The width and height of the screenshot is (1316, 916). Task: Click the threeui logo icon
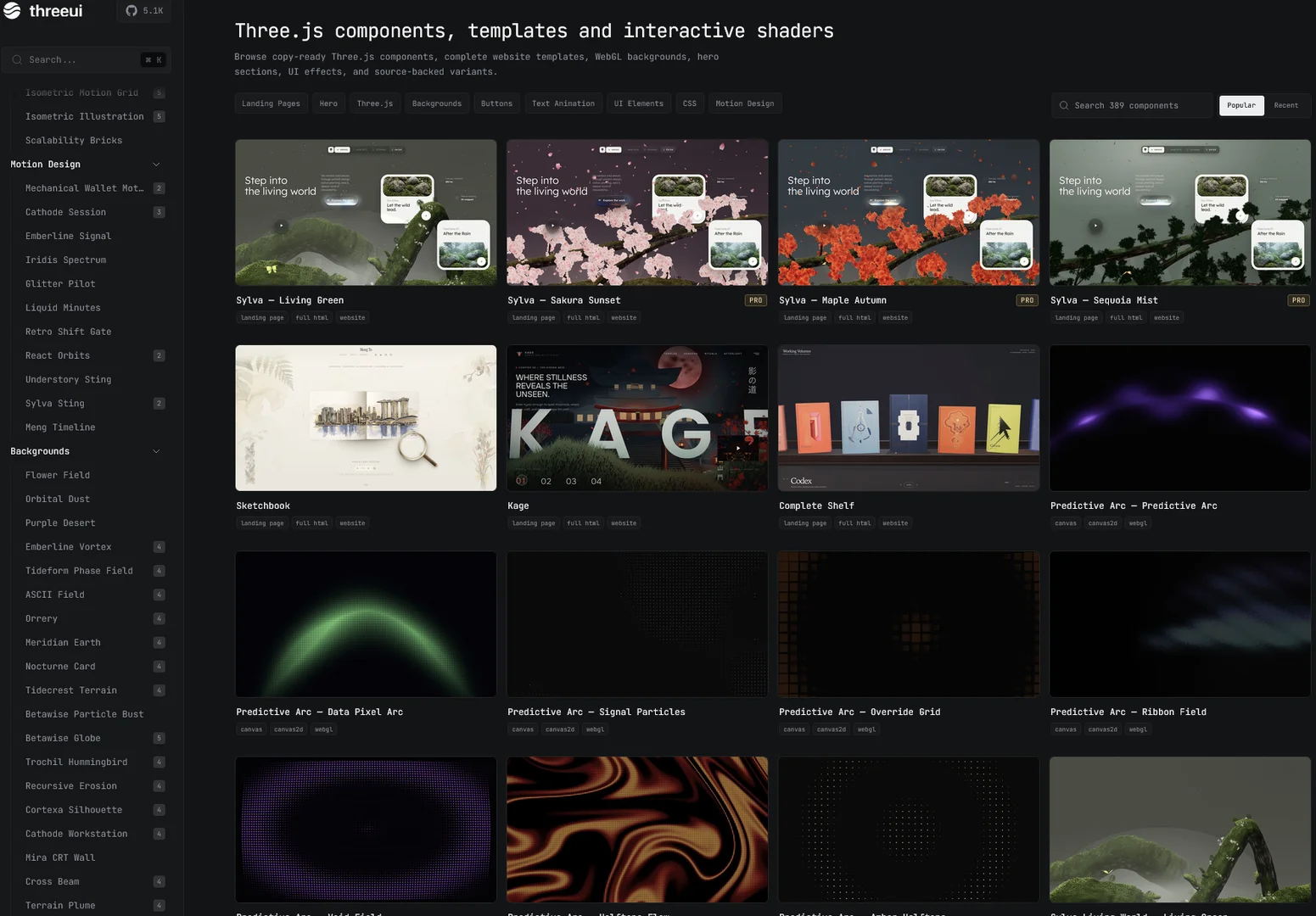pos(12,11)
